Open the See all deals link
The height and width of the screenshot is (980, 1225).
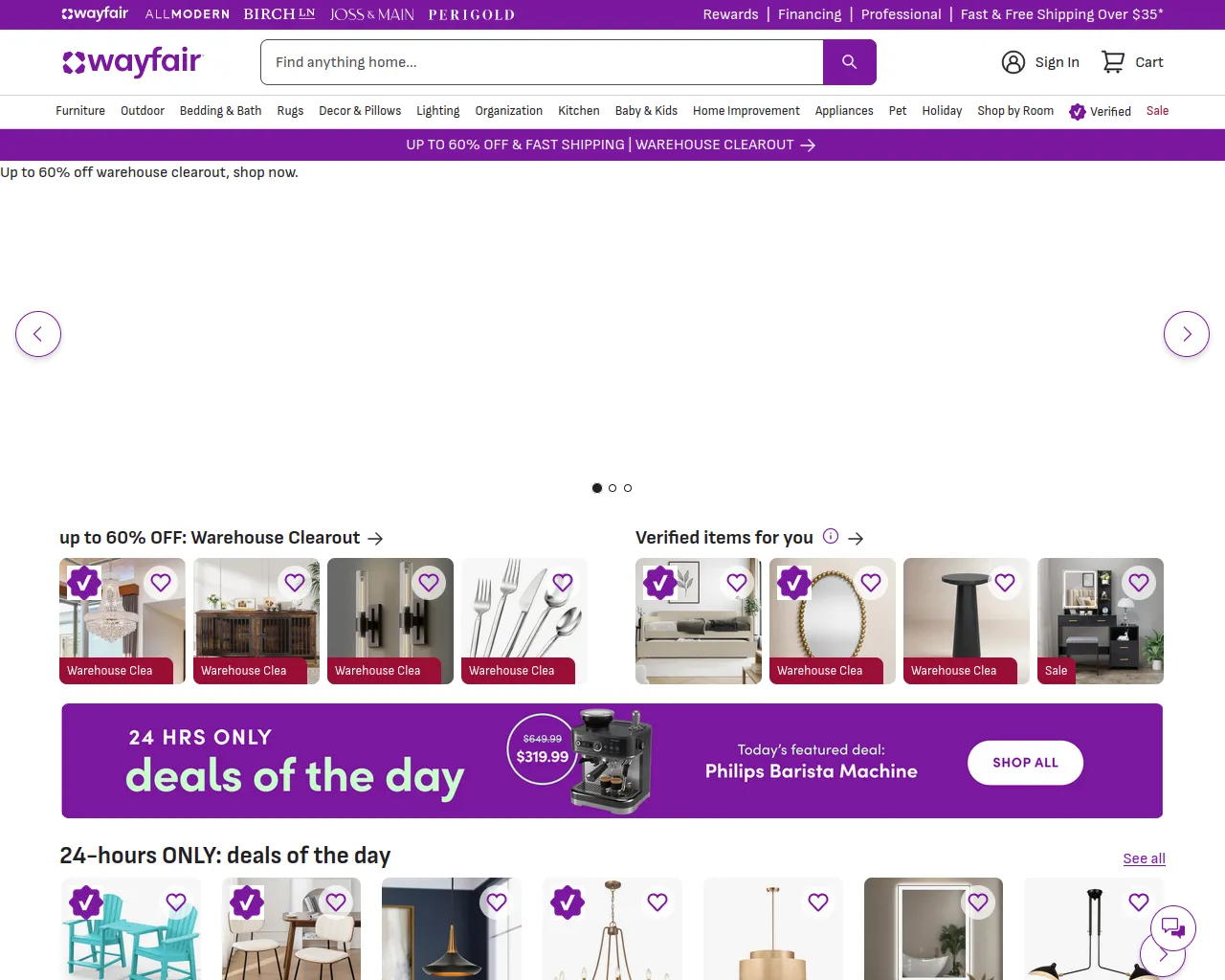(1144, 858)
